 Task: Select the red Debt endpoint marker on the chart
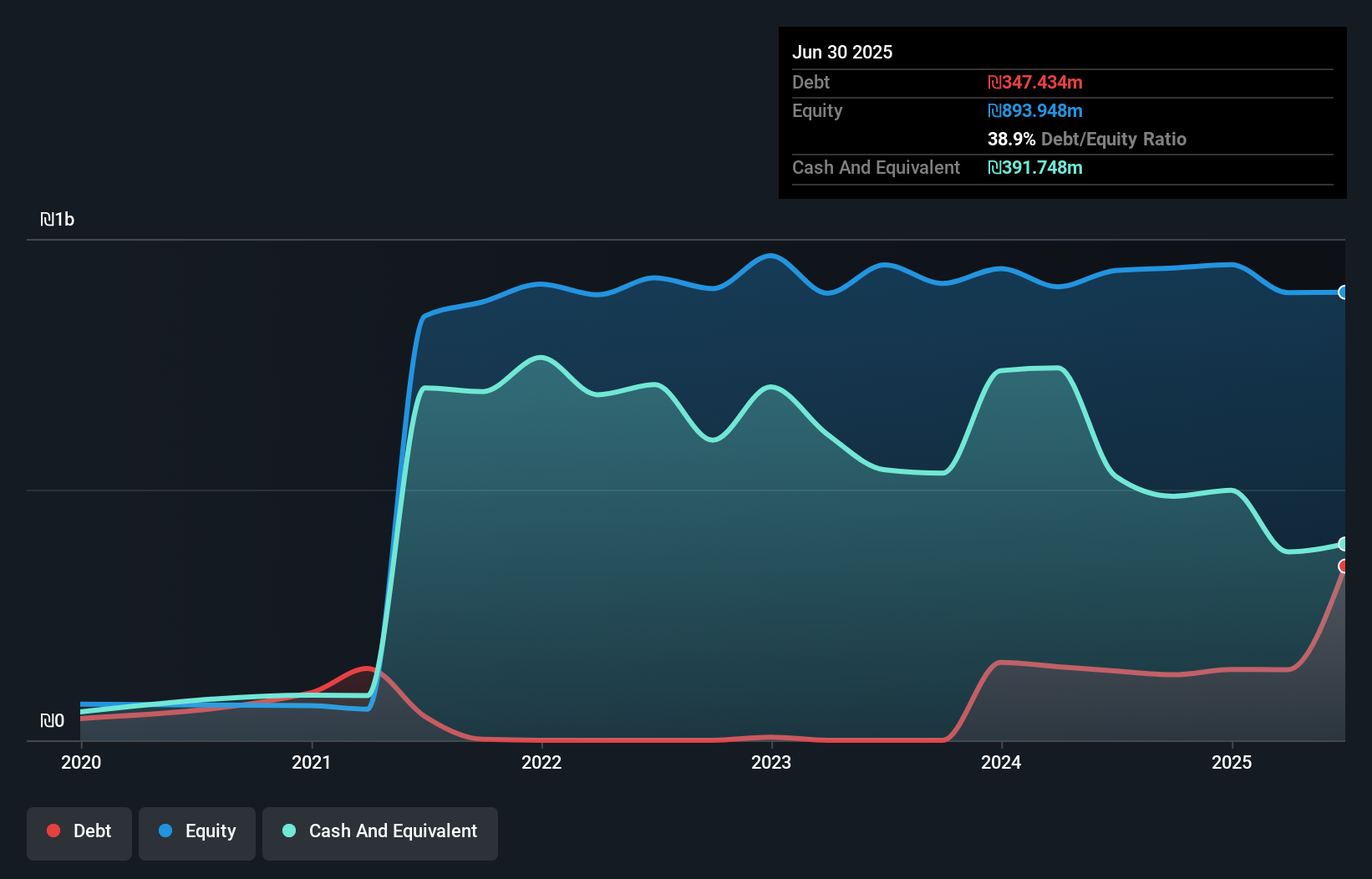pos(1344,567)
